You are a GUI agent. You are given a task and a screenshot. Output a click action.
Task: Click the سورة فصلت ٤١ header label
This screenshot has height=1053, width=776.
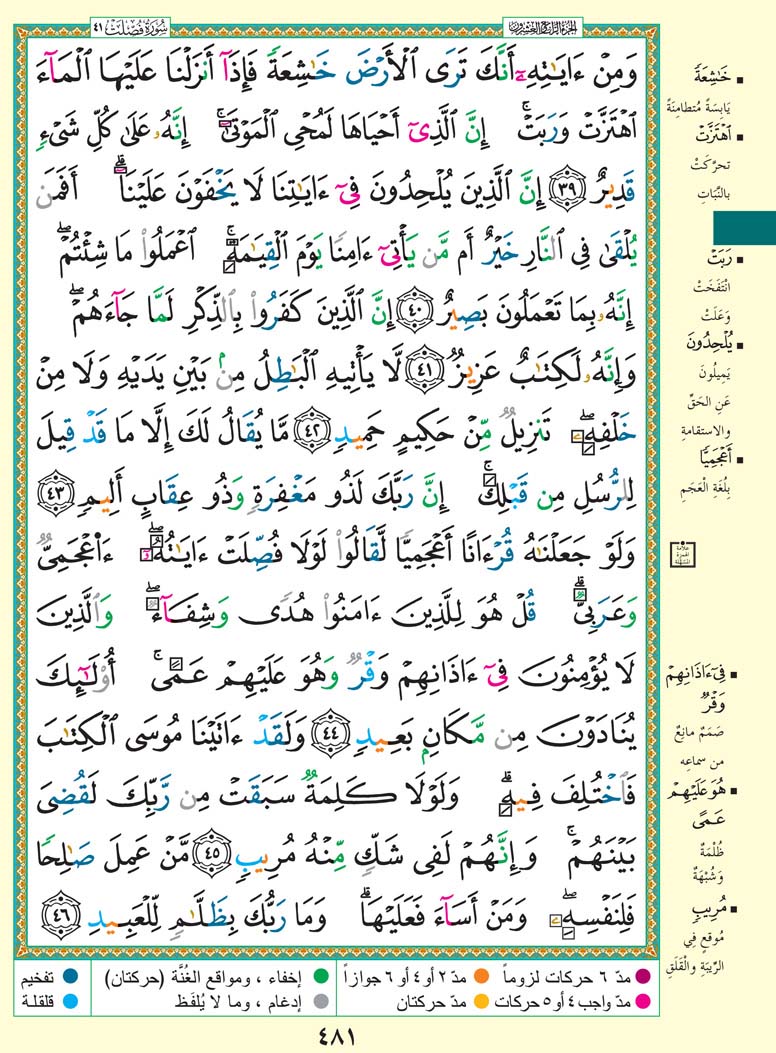point(131,28)
